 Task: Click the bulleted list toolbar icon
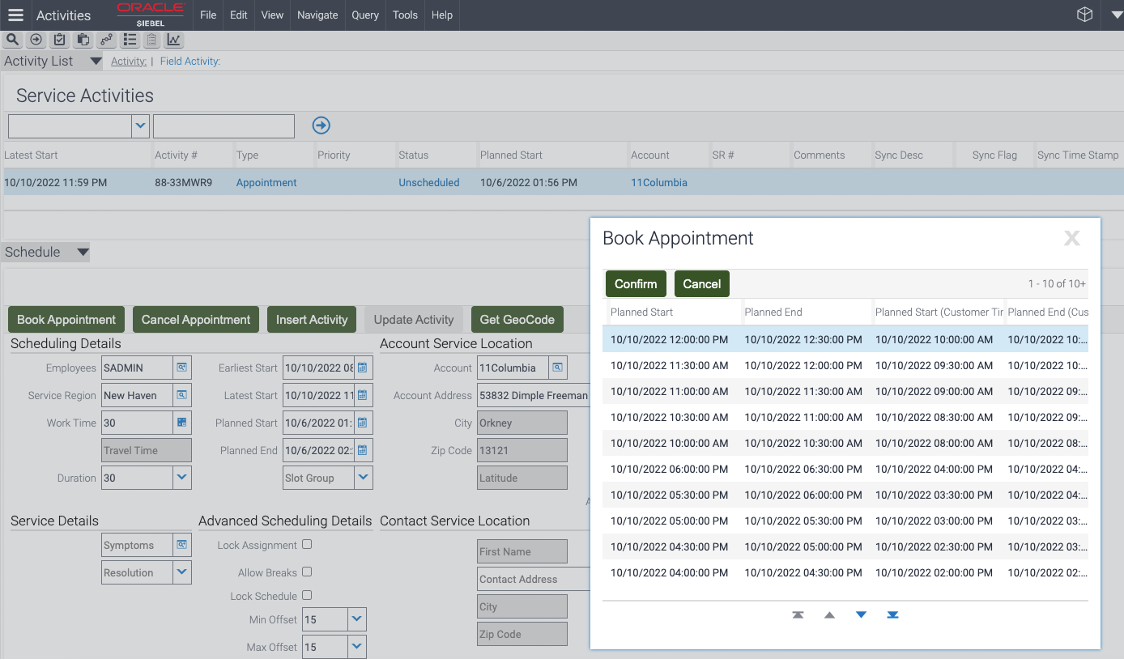tap(130, 40)
